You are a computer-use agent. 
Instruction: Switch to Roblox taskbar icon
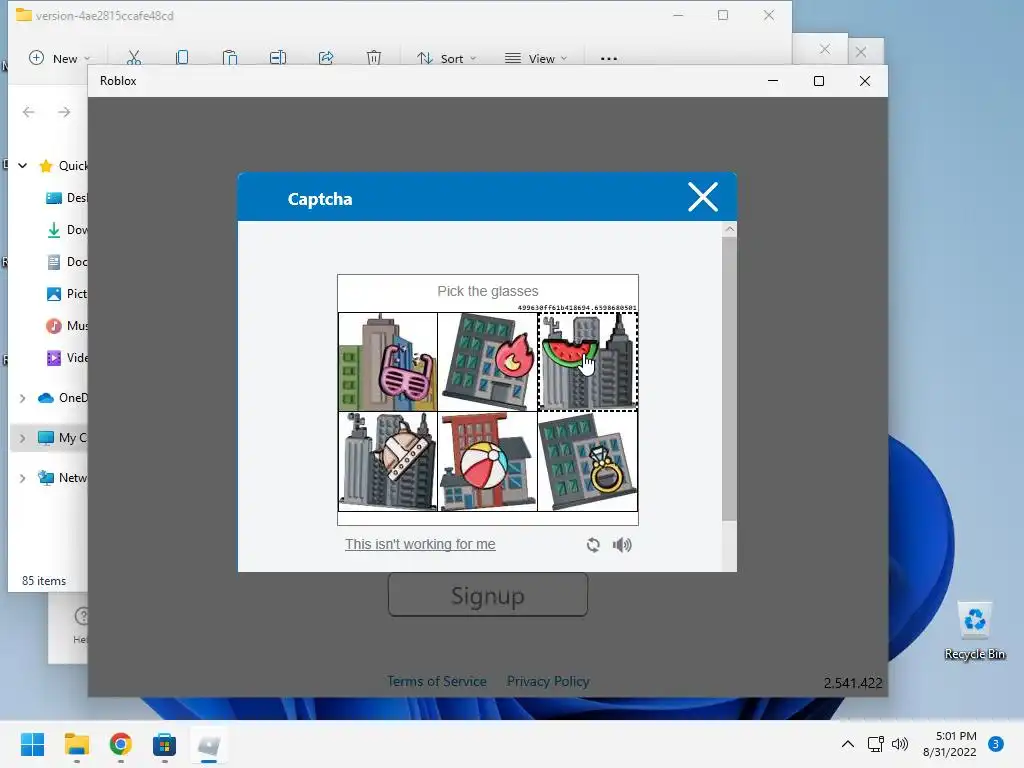(208, 744)
